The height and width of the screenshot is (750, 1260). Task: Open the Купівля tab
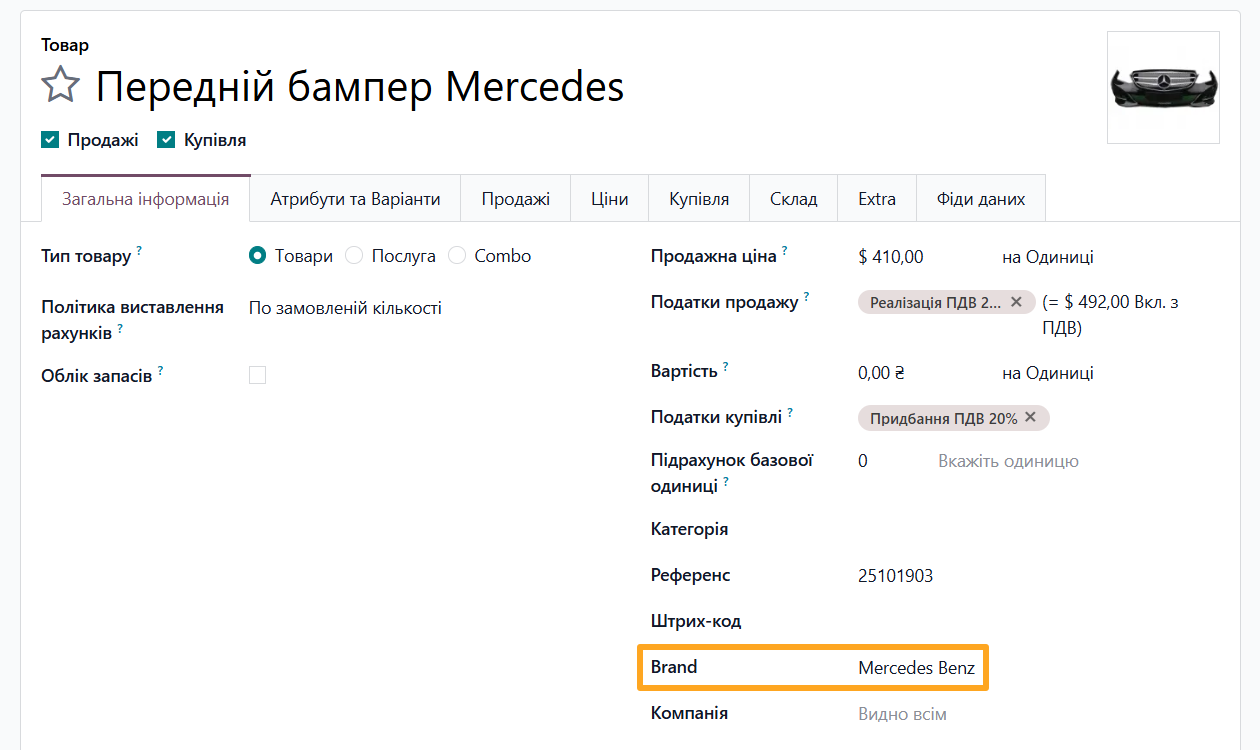699,199
